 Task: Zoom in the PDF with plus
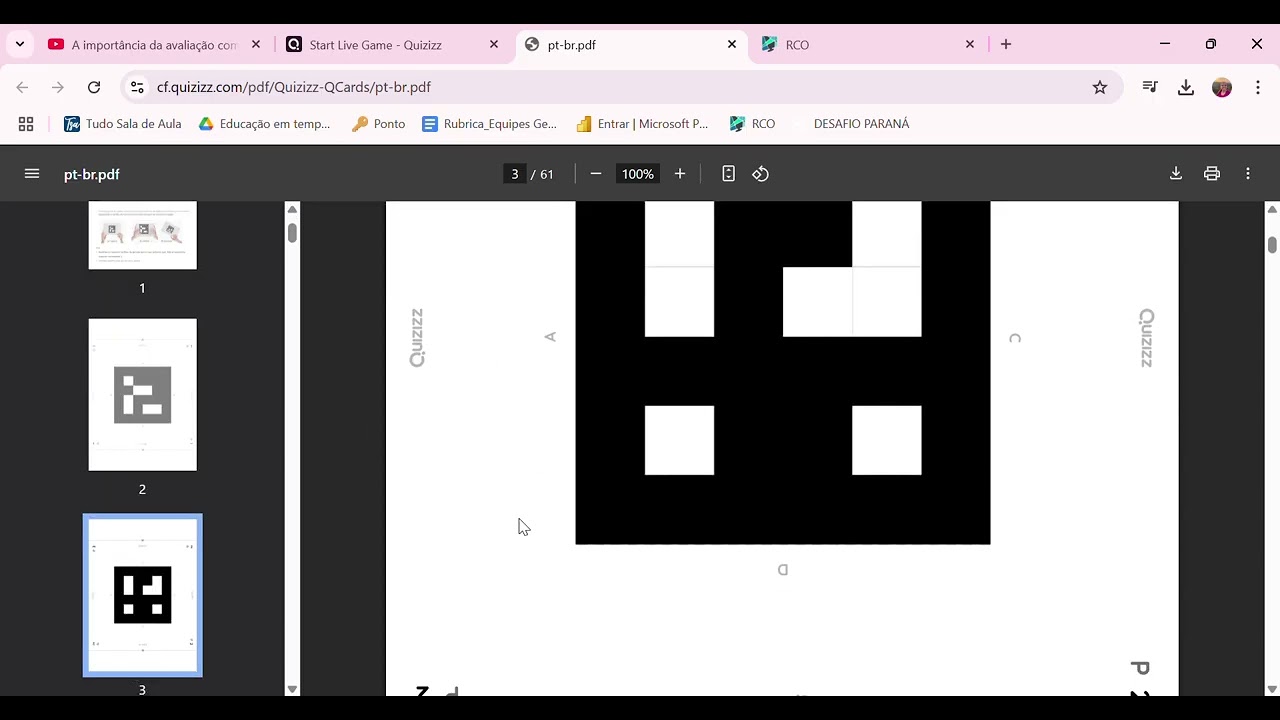point(680,174)
